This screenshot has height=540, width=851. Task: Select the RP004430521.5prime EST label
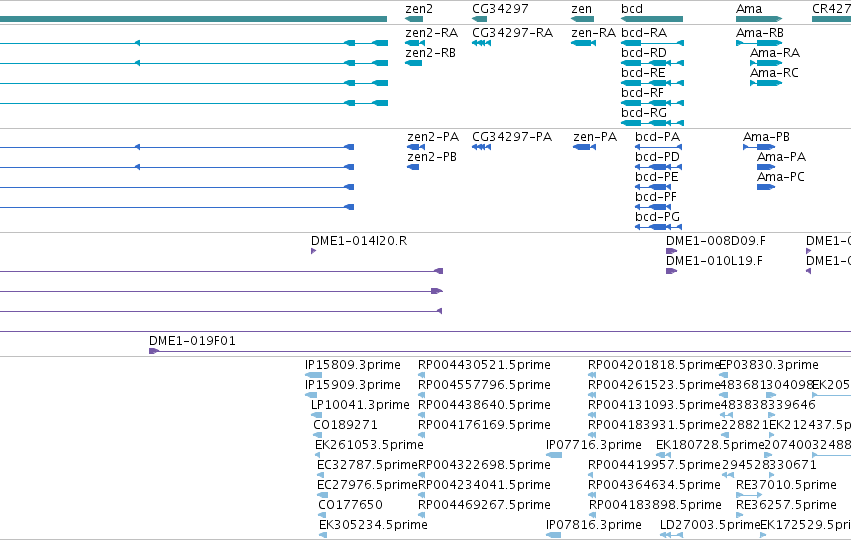(484, 365)
